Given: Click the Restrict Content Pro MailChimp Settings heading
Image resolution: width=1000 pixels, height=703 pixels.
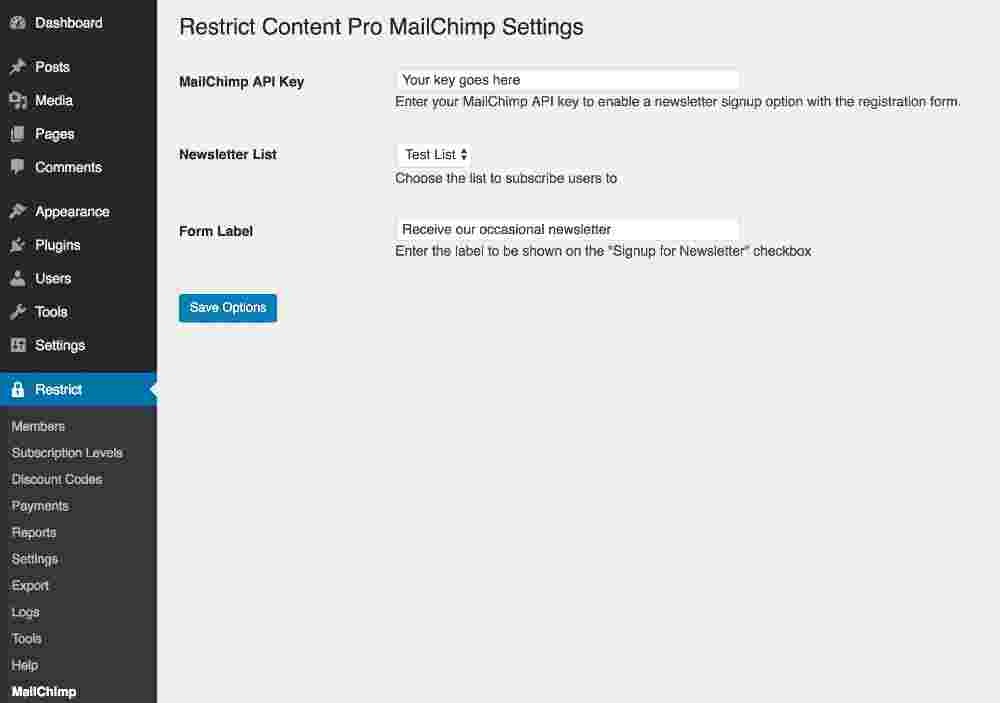Looking at the screenshot, I should 381,27.
